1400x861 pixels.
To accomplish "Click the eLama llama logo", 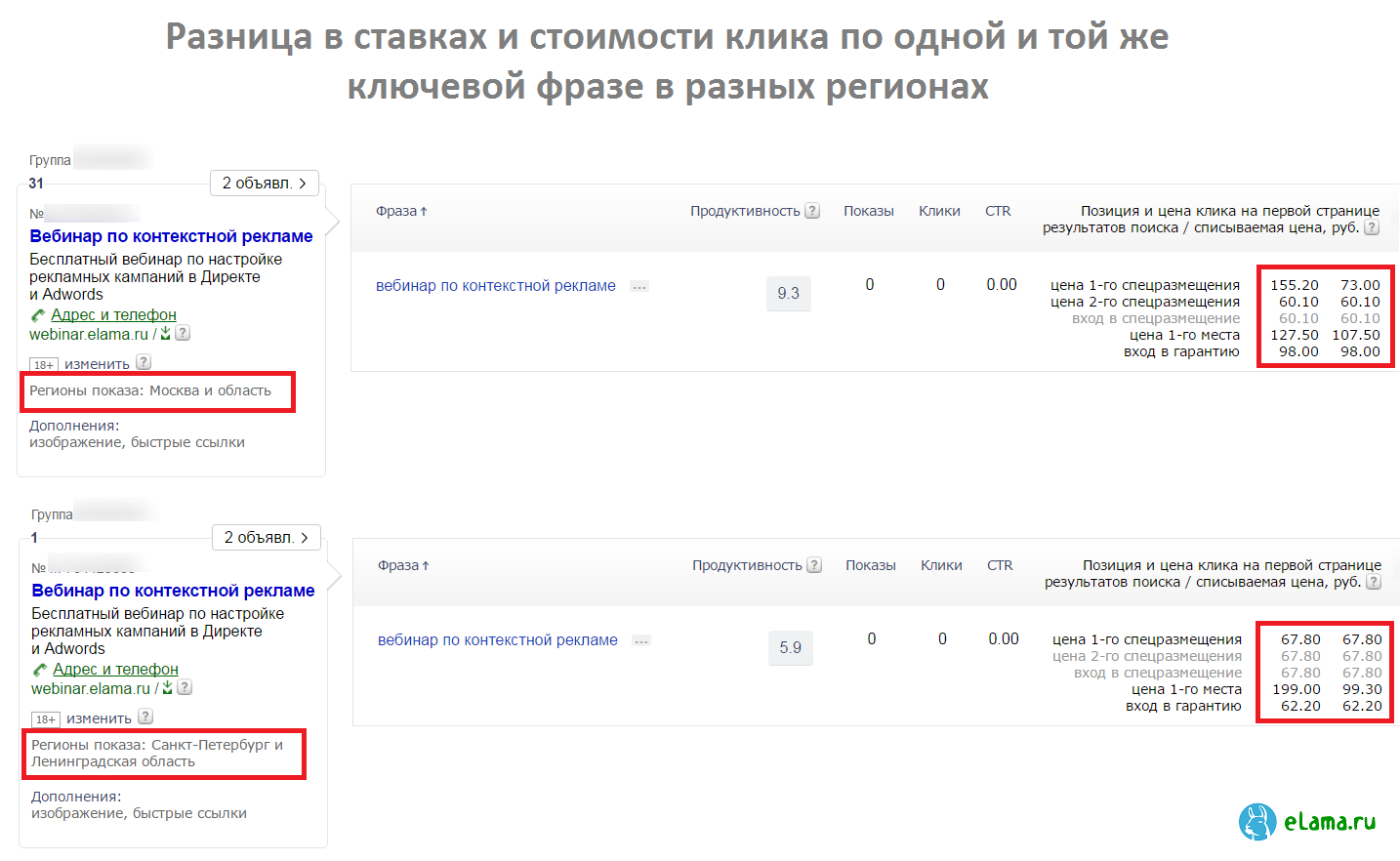I will [x=1257, y=822].
